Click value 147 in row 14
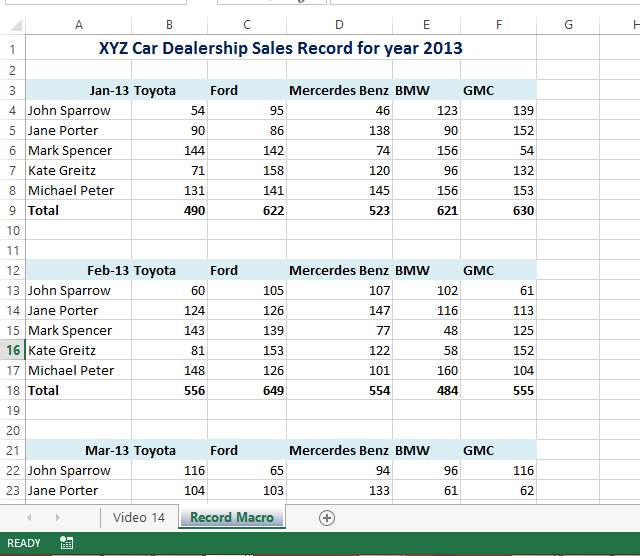This screenshot has width=640, height=556. [339, 310]
